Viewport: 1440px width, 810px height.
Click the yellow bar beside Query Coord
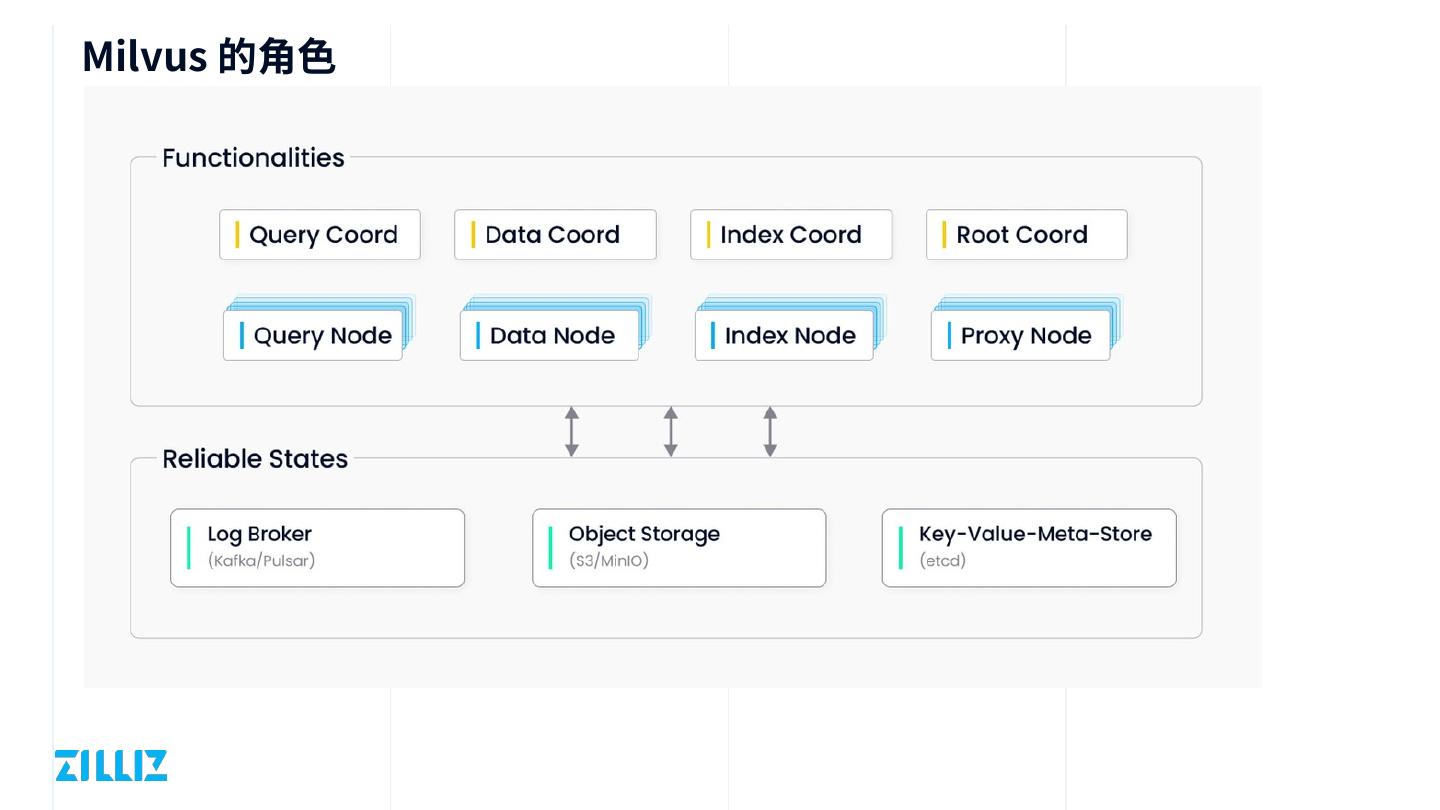click(237, 235)
